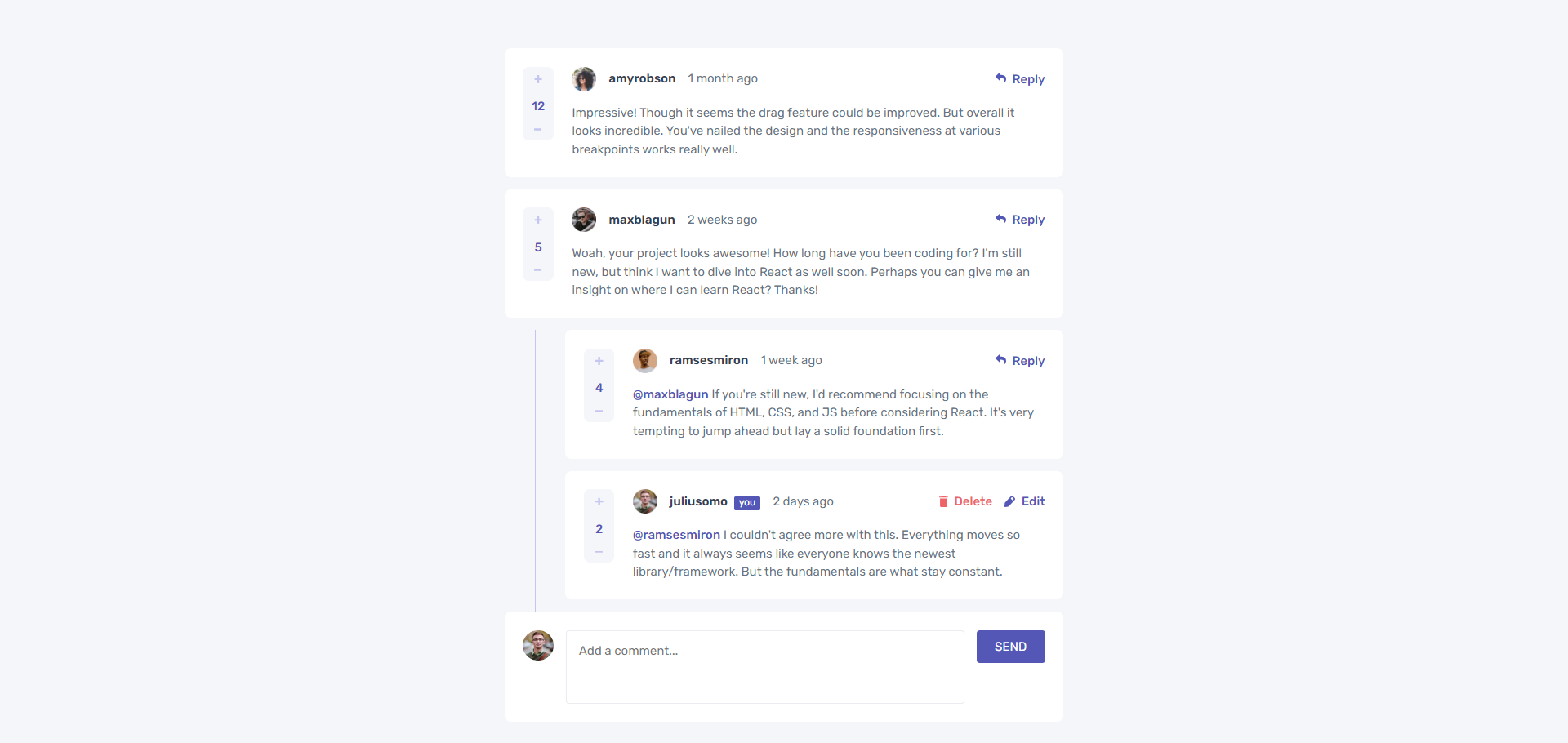
Task: Click ramsesmiron's avatar picture
Action: [x=645, y=361]
